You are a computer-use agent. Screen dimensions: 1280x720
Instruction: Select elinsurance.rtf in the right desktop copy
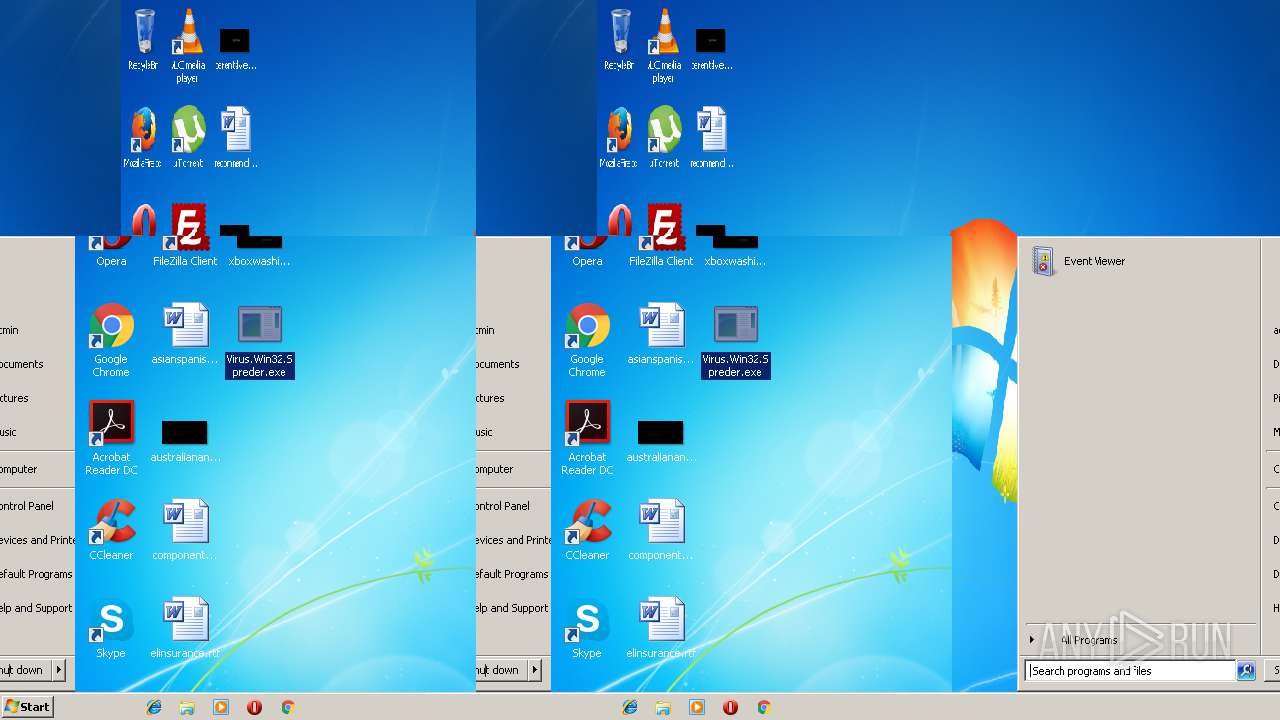661,628
